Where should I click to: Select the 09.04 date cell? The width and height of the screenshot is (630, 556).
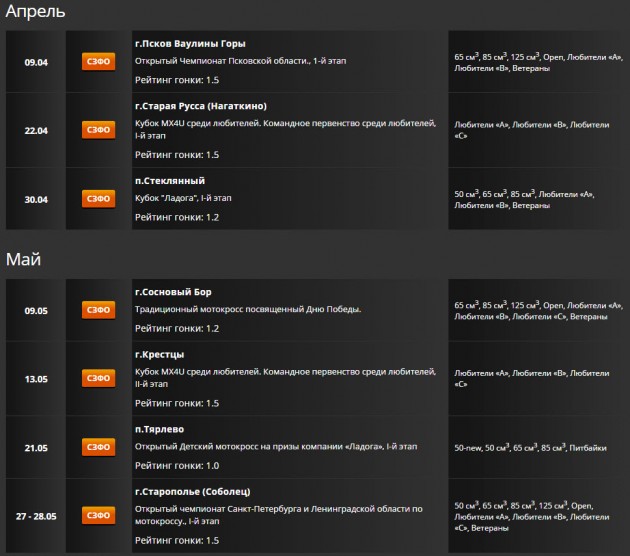tap(36, 62)
